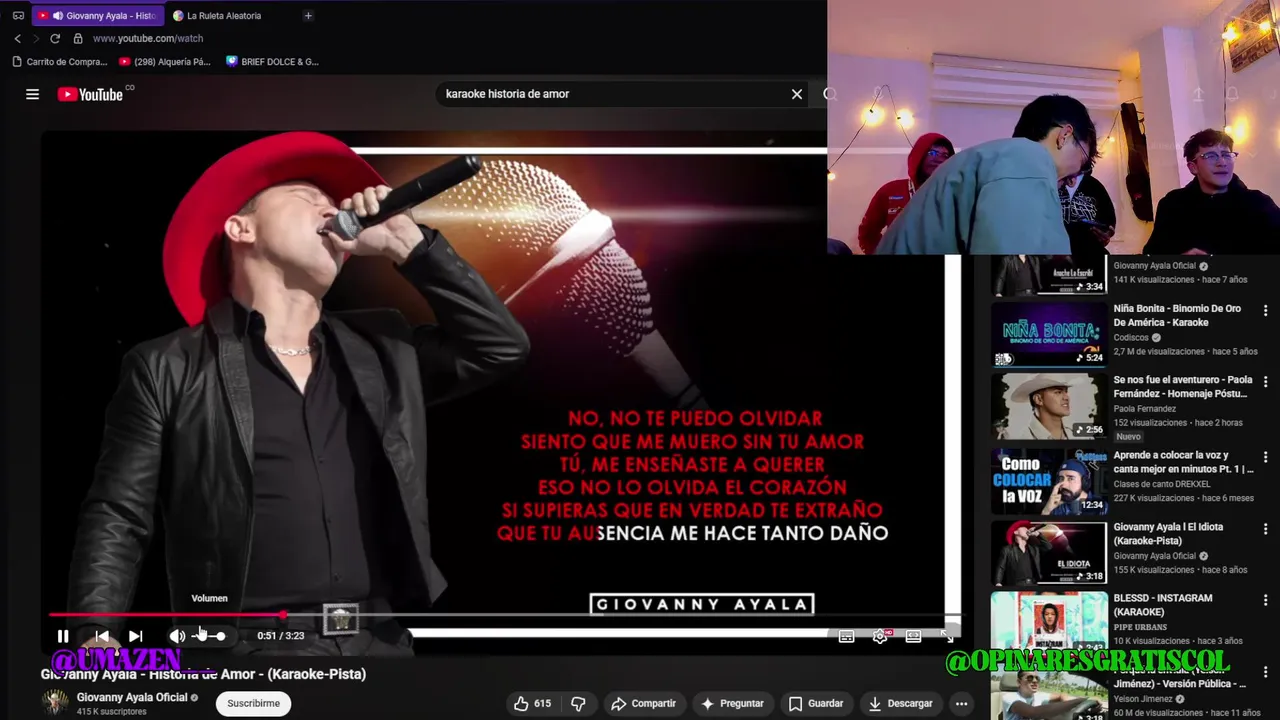The height and width of the screenshot is (720, 1280).
Task: Open Como colocar la voz thumbnail
Action: coord(1048,480)
